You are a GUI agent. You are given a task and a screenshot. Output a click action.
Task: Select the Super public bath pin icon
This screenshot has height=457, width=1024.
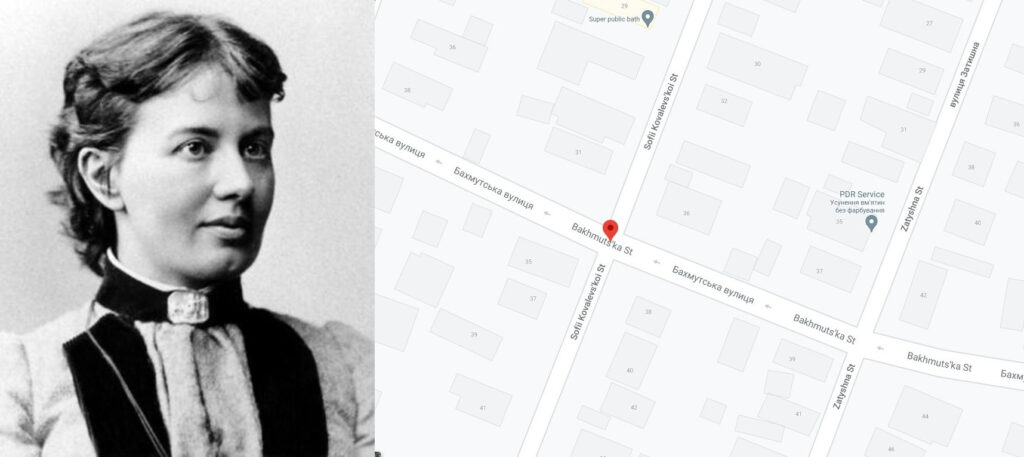[x=648, y=18]
